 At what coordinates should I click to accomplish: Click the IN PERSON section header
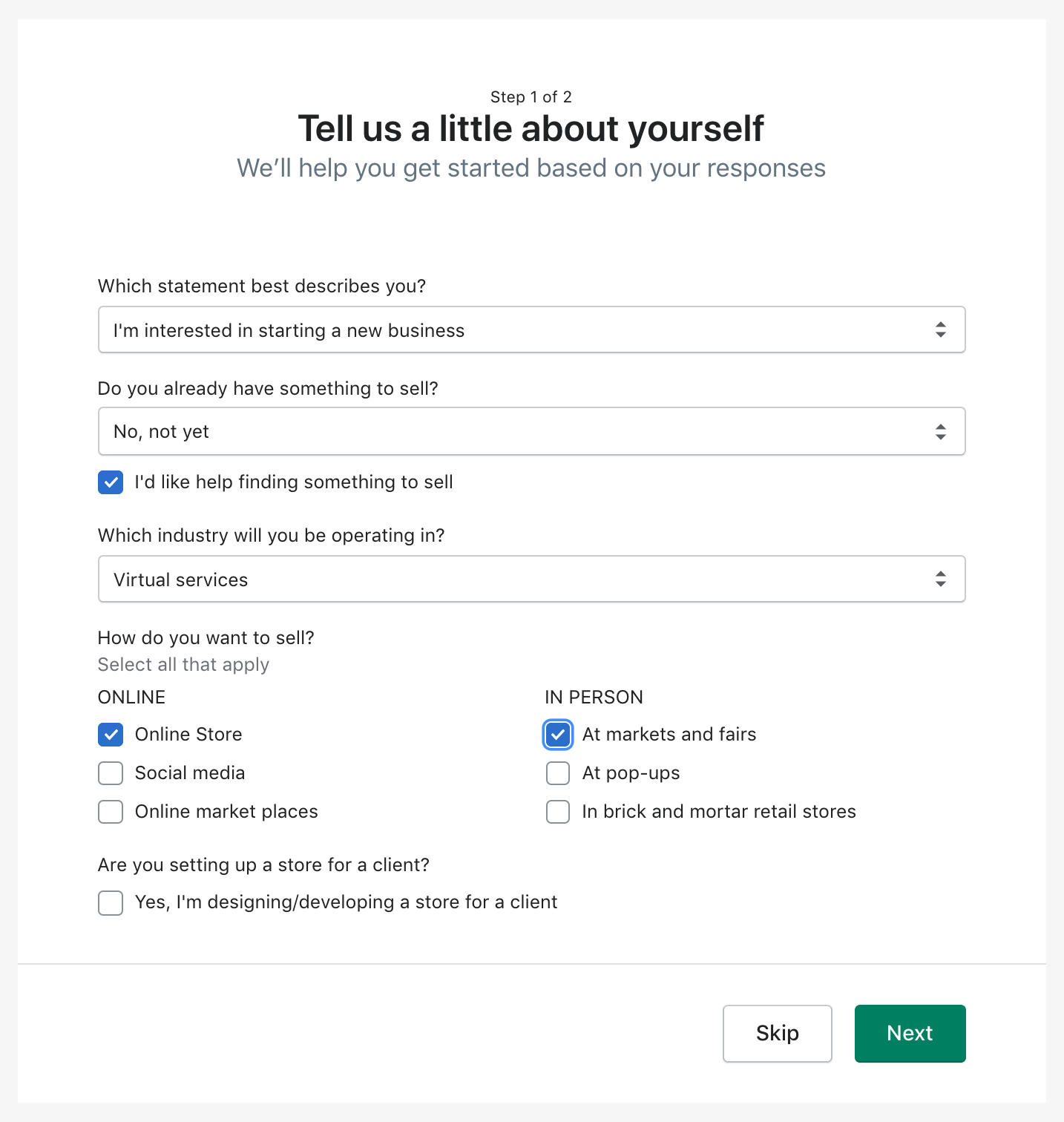[594, 697]
